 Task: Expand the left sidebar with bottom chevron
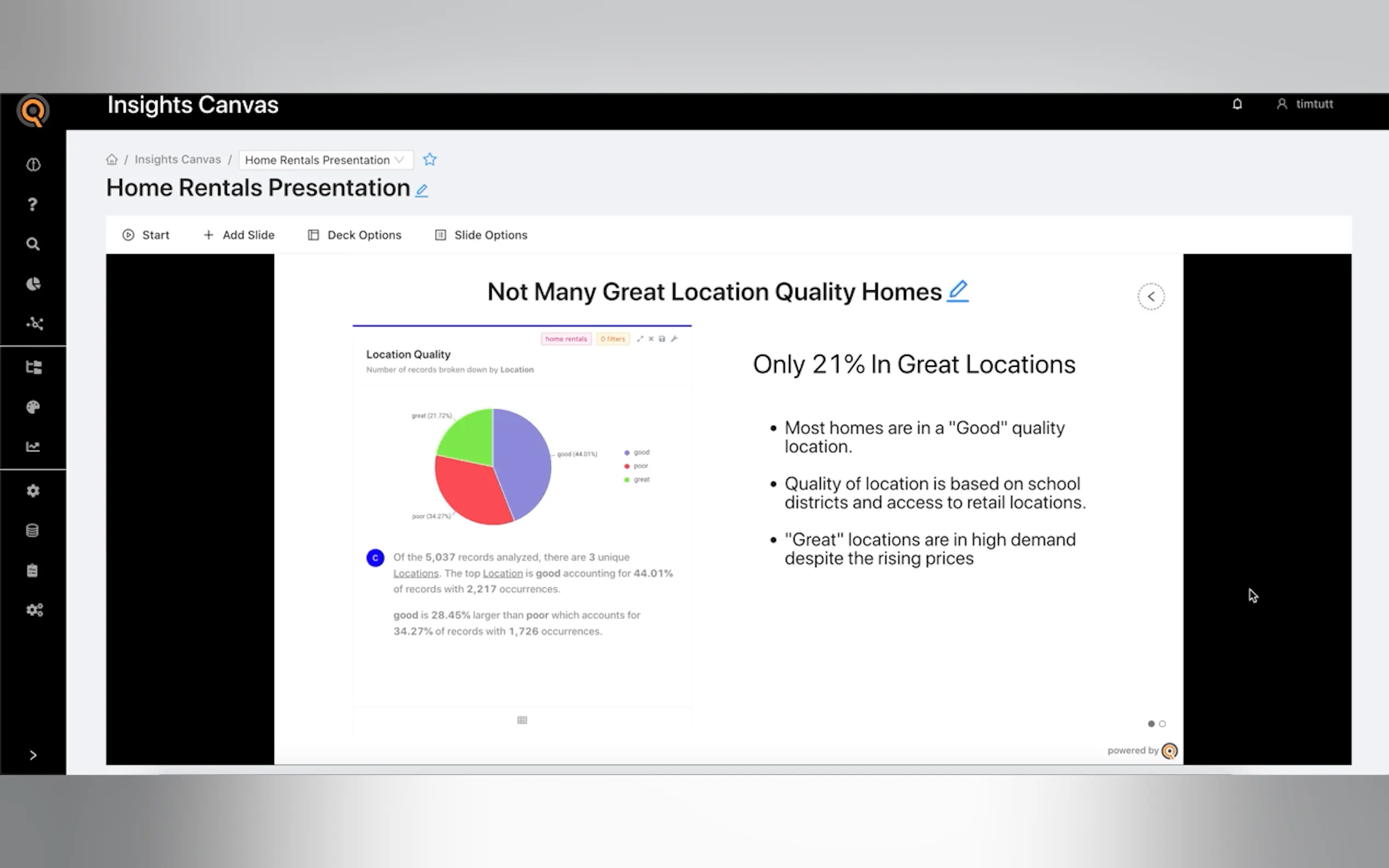pos(33,755)
